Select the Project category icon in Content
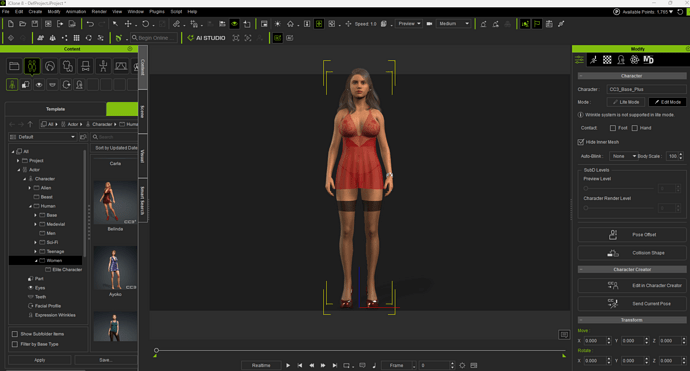This screenshot has height=371, width=690. (14, 66)
